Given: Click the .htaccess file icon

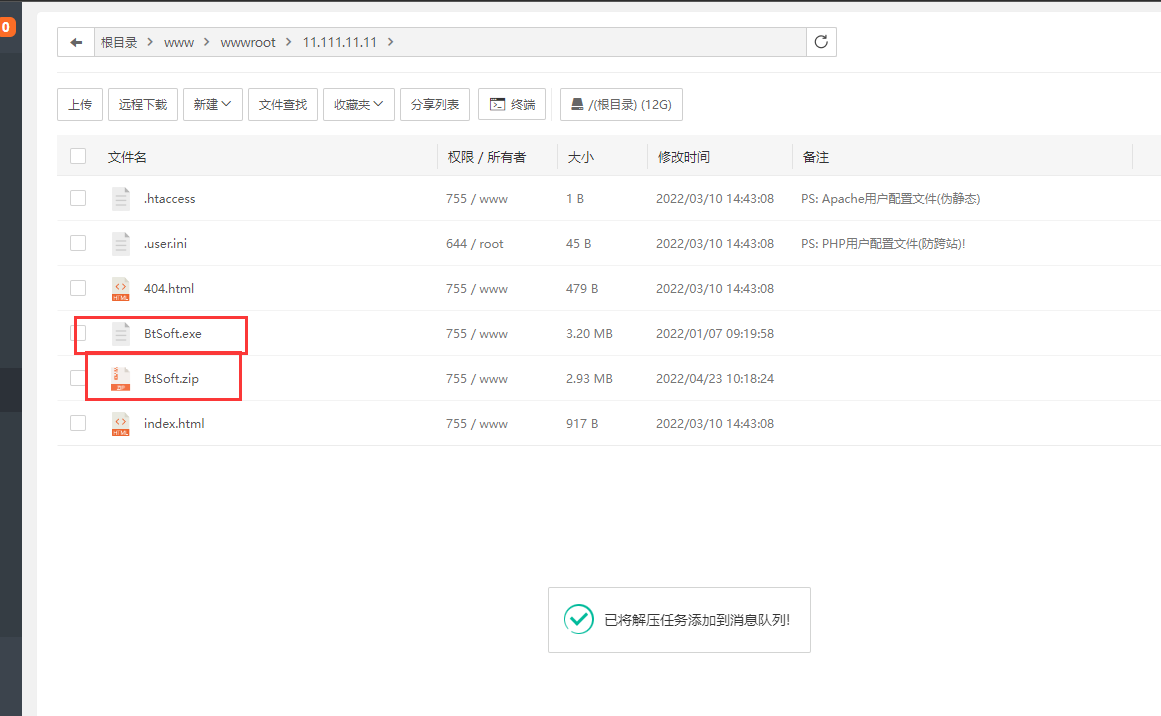Looking at the screenshot, I should coord(121,198).
